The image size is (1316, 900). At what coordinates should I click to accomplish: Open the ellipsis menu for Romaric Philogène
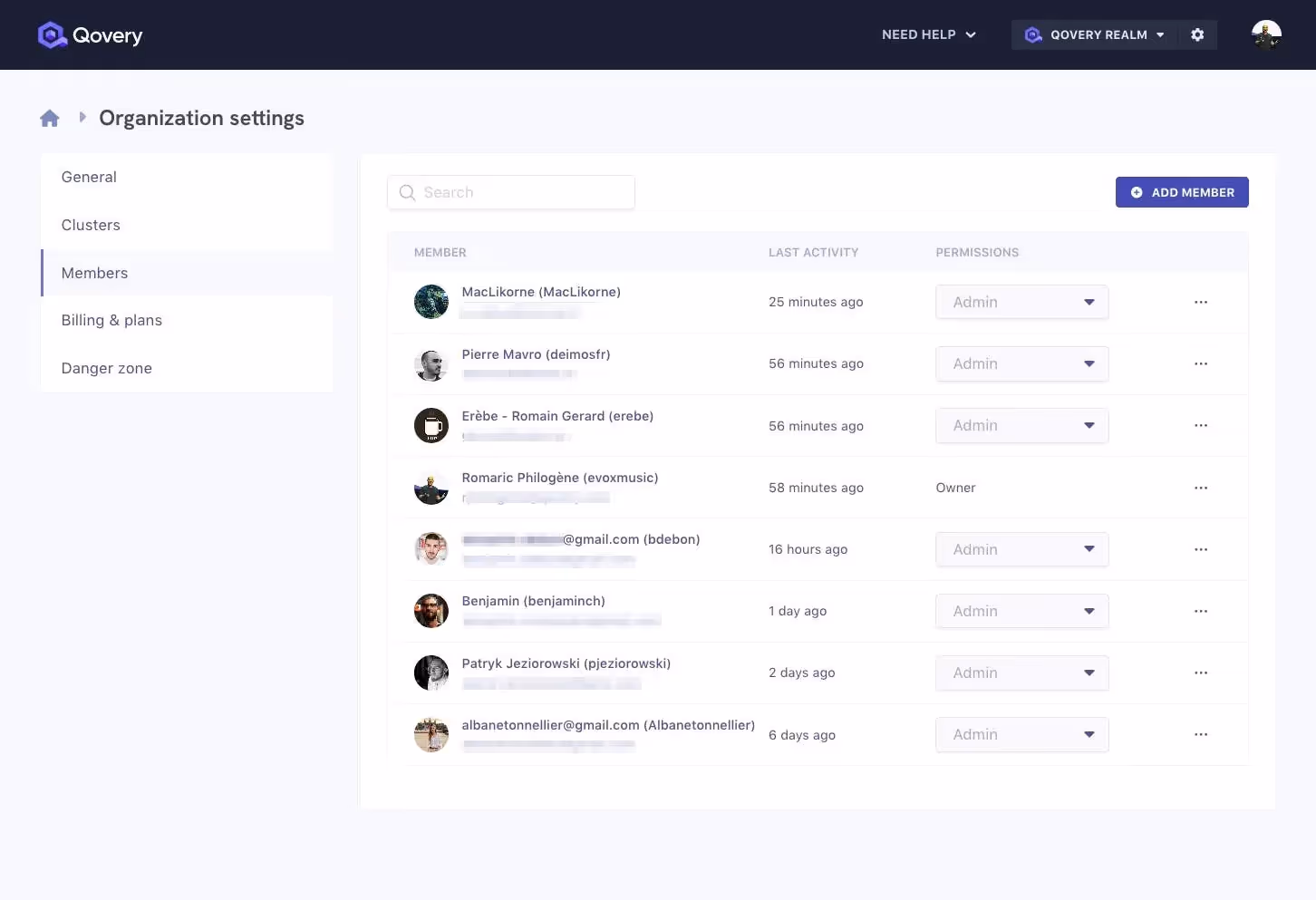(1201, 488)
